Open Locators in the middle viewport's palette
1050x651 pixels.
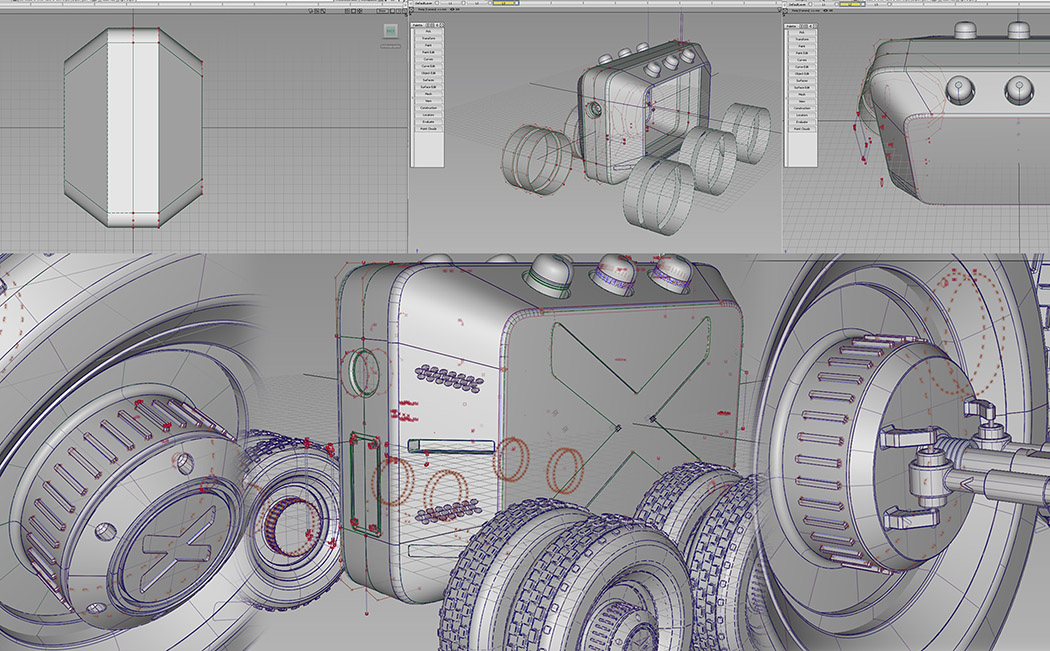[x=427, y=115]
